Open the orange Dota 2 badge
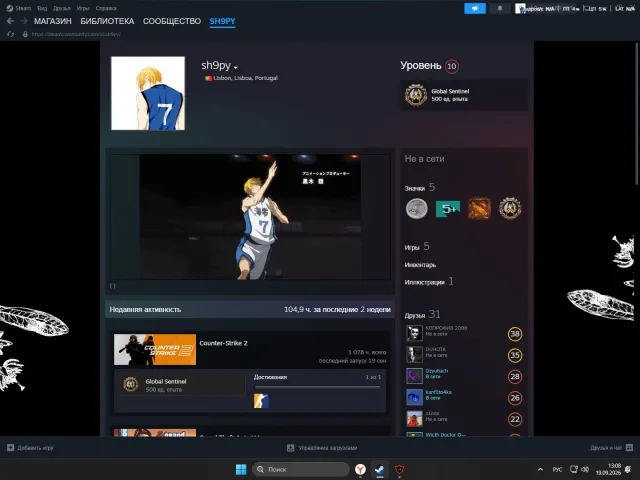This screenshot has width=640, height=480. pyautogui.click(x=479, y=209)
